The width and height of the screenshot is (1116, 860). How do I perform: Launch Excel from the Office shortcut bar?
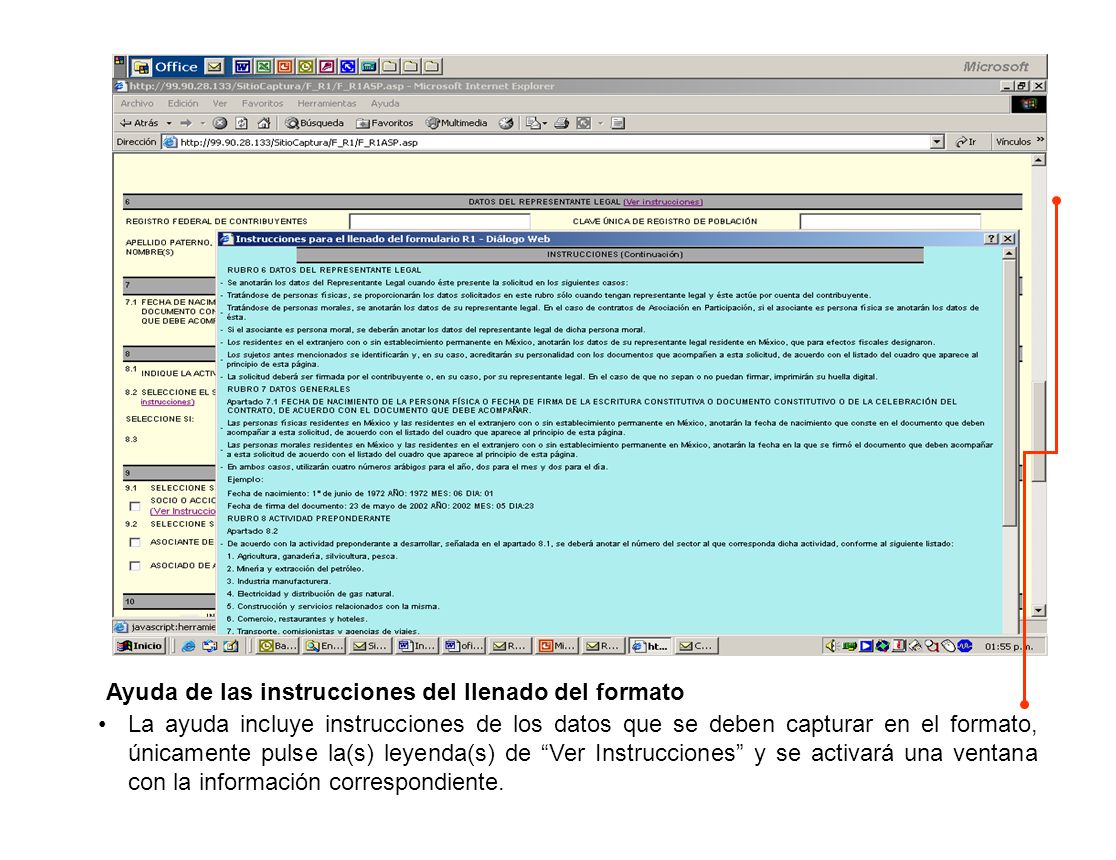[263, 67]
